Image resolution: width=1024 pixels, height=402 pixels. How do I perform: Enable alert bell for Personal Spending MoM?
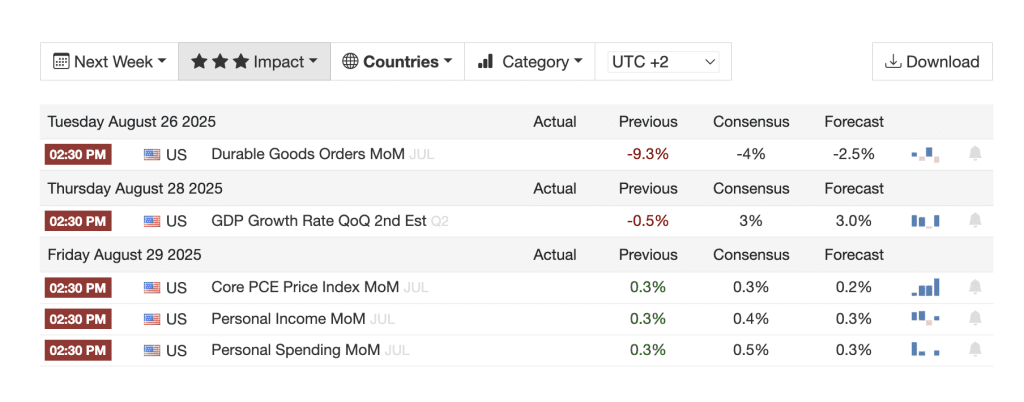pos(974,350)
